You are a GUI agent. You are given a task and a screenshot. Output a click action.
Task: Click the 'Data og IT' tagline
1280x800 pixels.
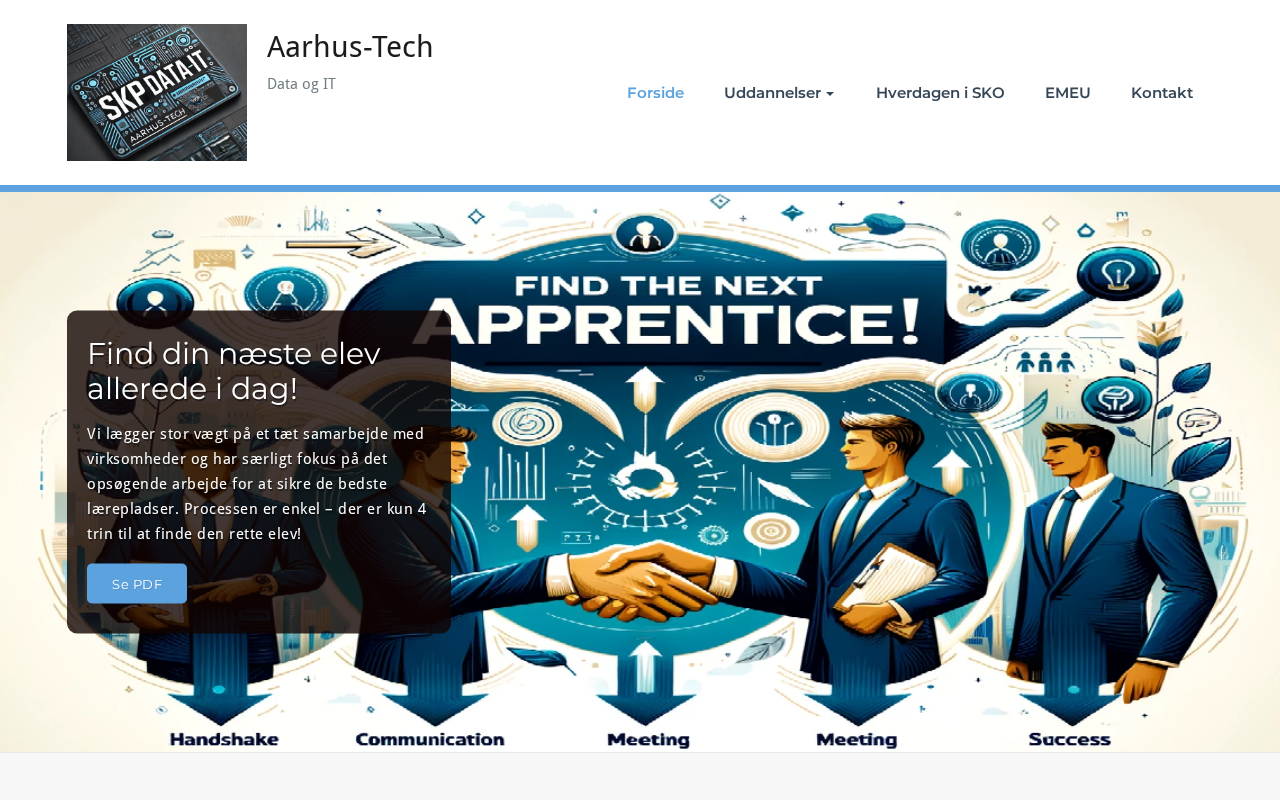[301, 84]
